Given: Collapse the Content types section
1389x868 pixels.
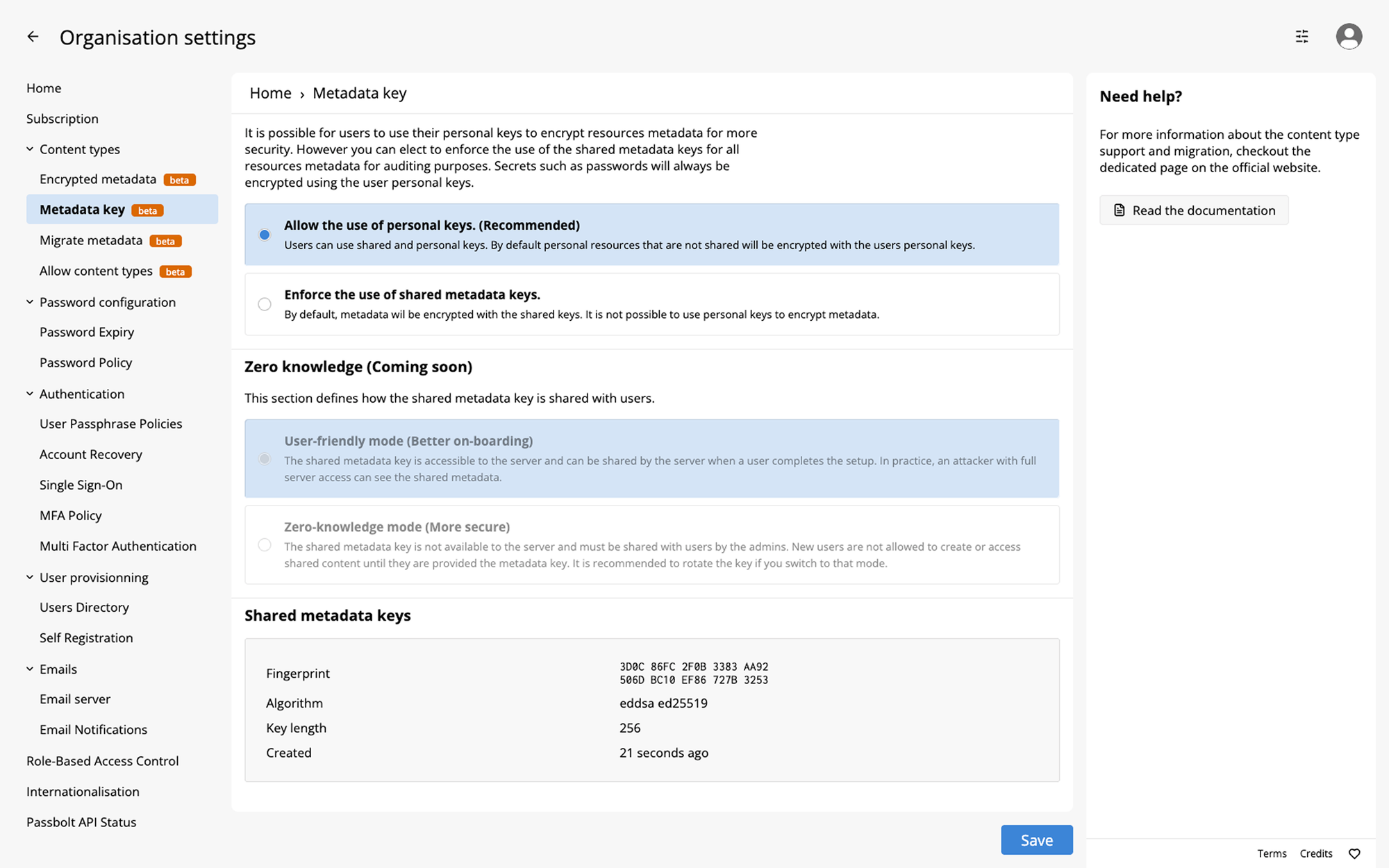Looking at the screenshot, I should point(29,149).
